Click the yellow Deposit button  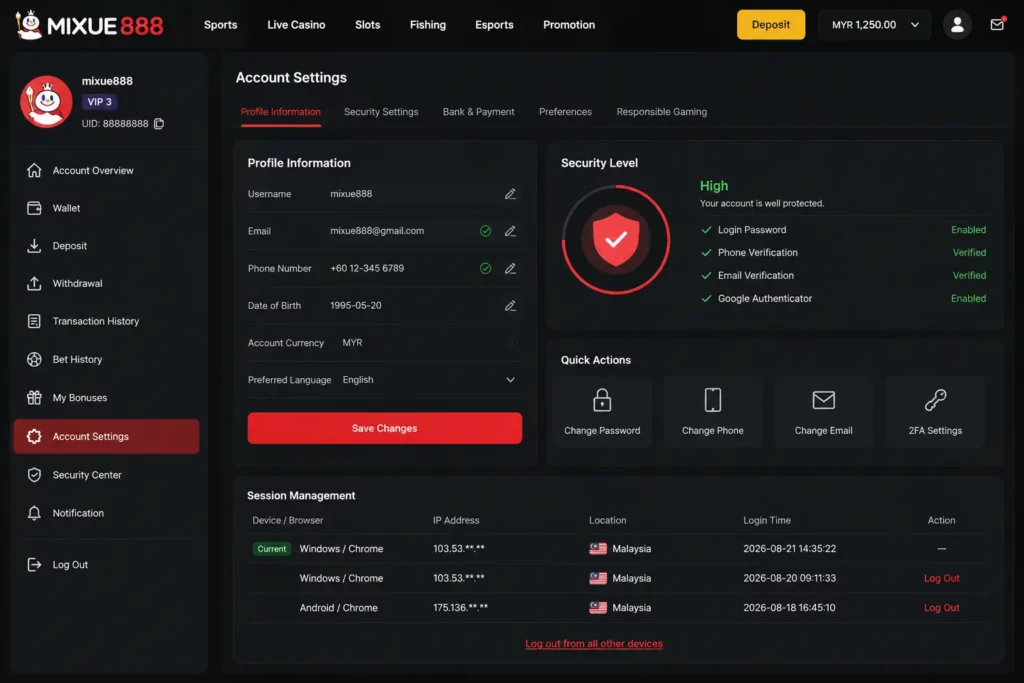[x=771, y=25]
